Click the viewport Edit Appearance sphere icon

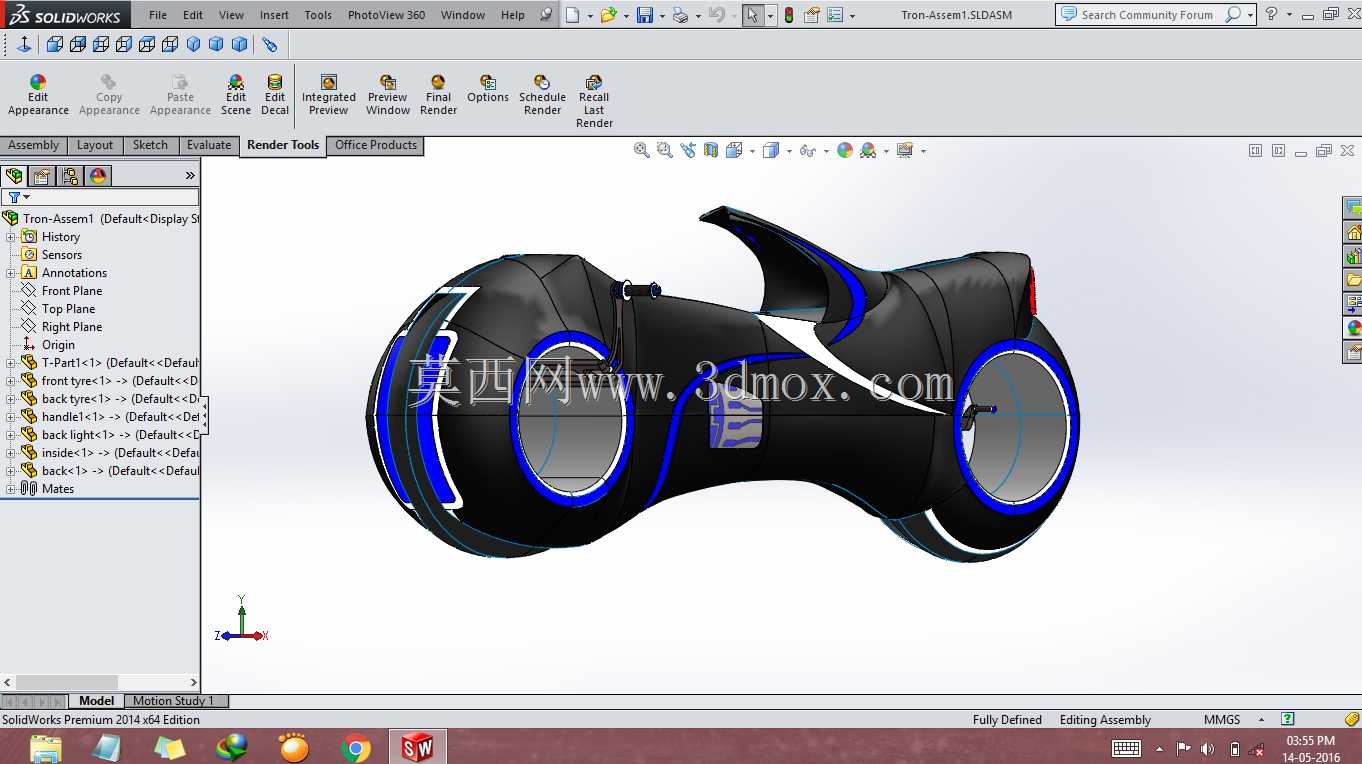[845, 150]
